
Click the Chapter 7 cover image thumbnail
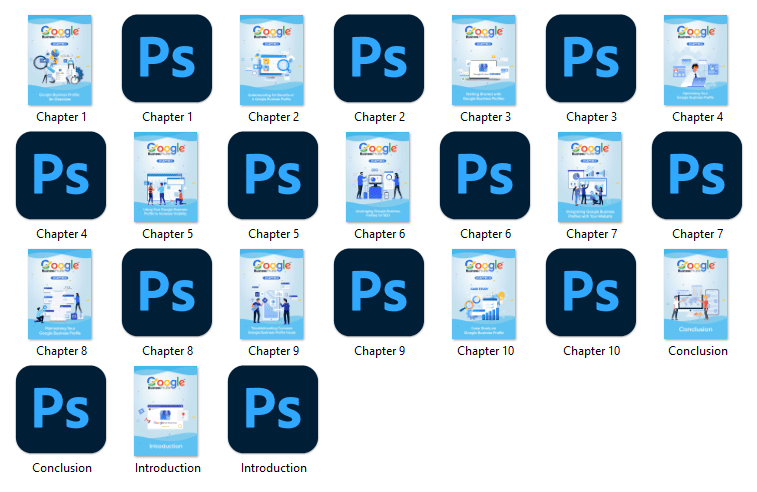589,177
